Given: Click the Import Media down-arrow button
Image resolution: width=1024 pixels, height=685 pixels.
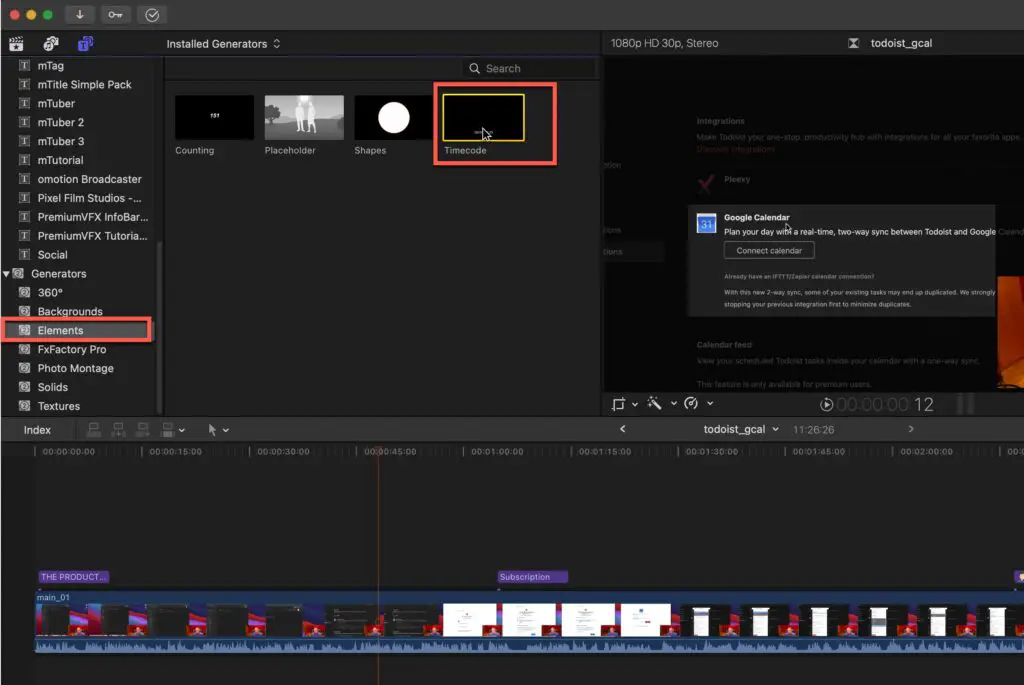Looking at the screenshot, I should (80, 14).
